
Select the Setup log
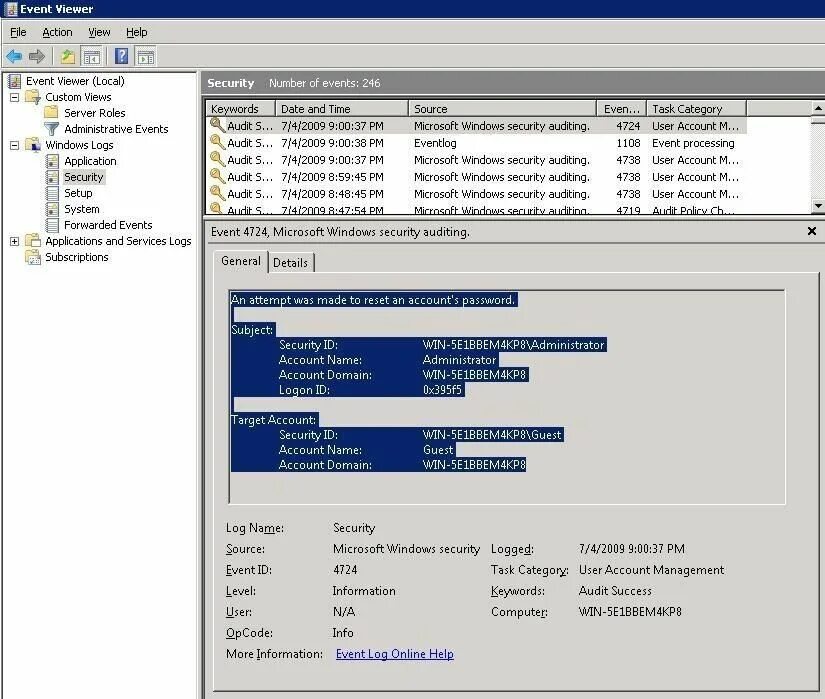pyautogui.click(x=78, y=193)
